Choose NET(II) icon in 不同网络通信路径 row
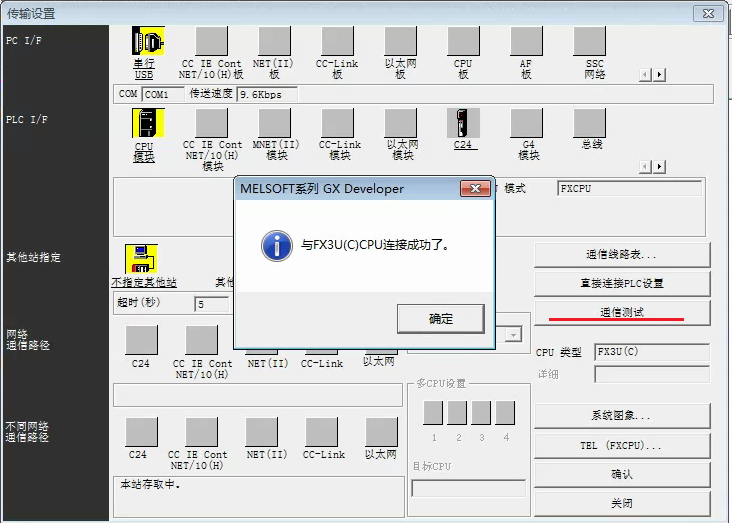The width and height of the screenshot is (732, 523). (x=261, y=432)
